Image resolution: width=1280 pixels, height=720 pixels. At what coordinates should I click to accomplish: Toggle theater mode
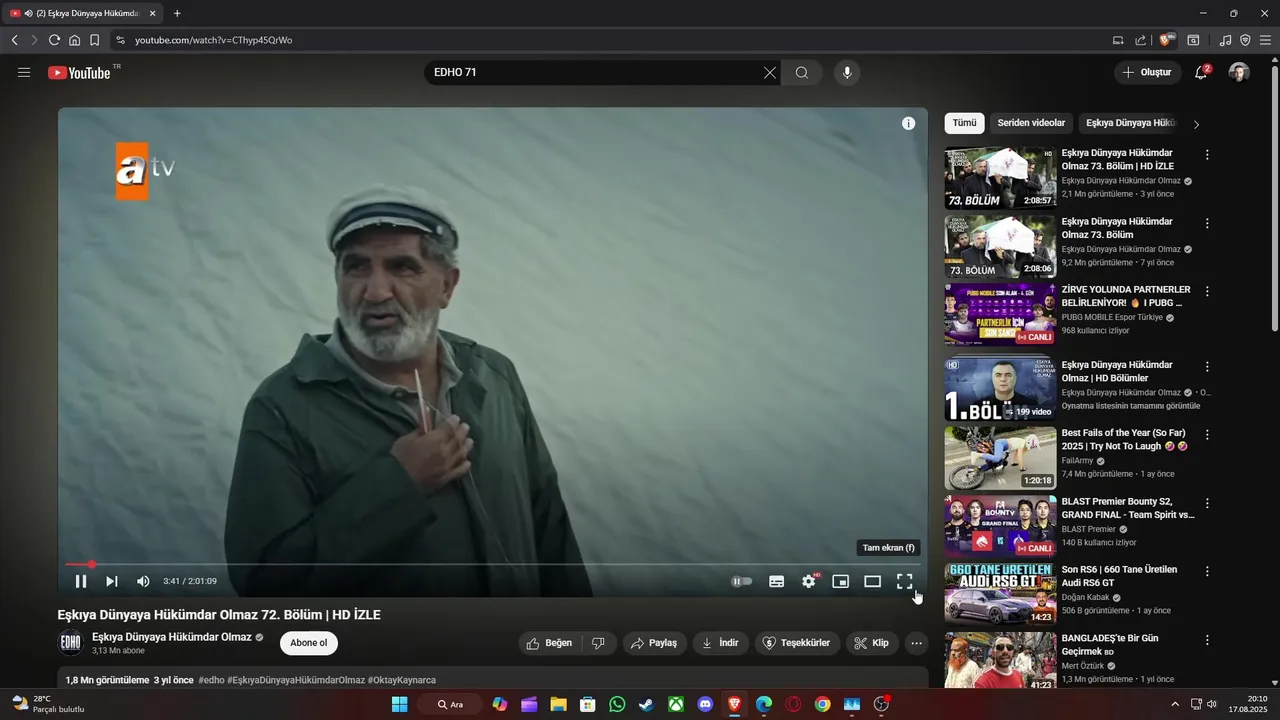[x=873, y=581]
